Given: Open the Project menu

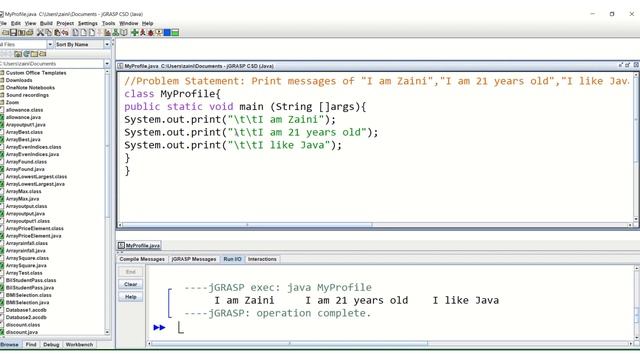Looking at the screenshot, I should (x=65, y=23).
